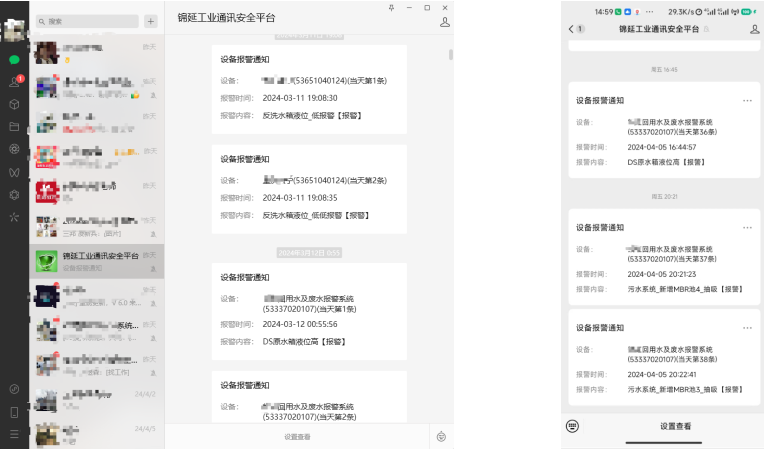Open the Contacts icon with red badge
764x455 pixels.
pos(15,82)
